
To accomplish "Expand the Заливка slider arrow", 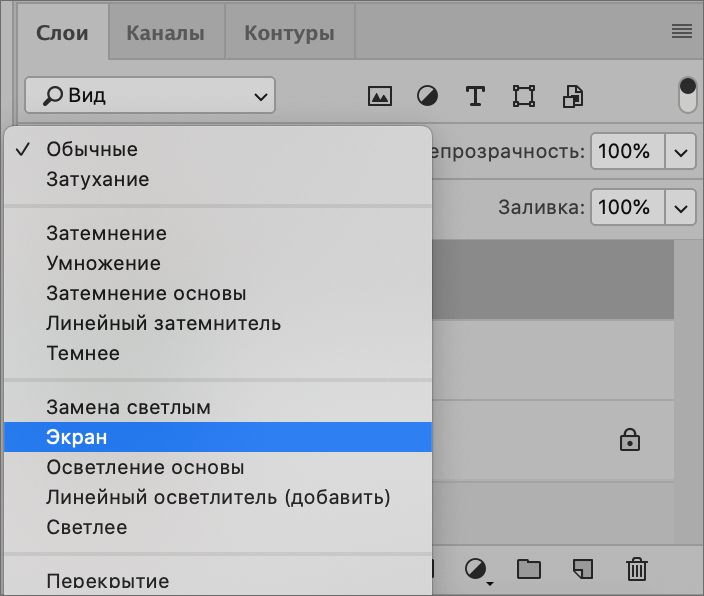I will (681, 207).
